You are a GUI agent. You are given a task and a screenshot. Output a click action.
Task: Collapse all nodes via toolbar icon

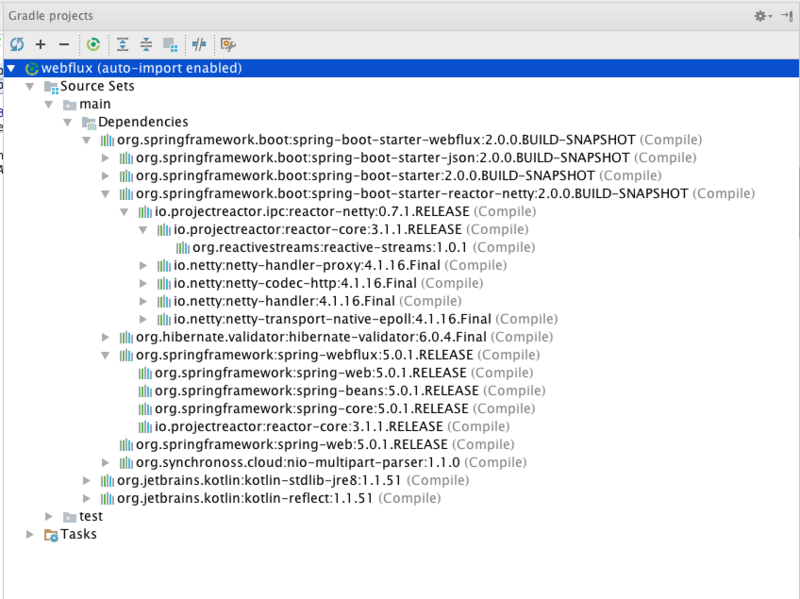[147, 44]
